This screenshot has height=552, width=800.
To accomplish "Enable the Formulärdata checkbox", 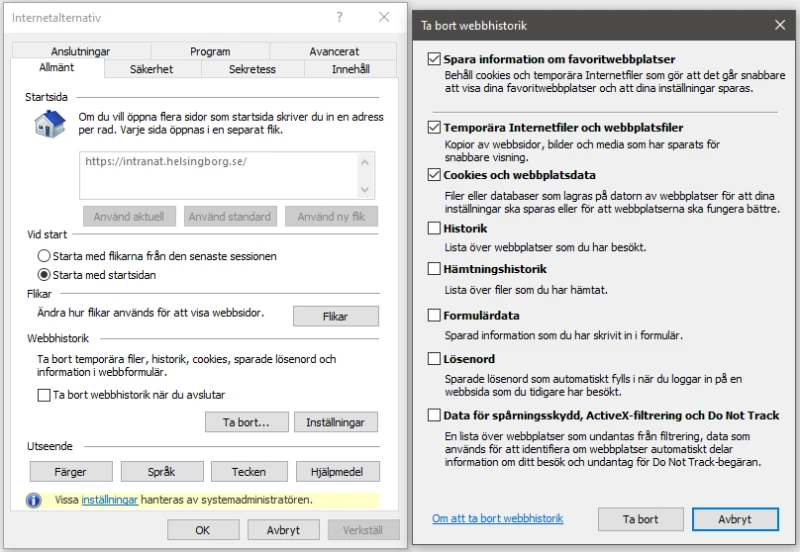I will click(x=434, y=315).
